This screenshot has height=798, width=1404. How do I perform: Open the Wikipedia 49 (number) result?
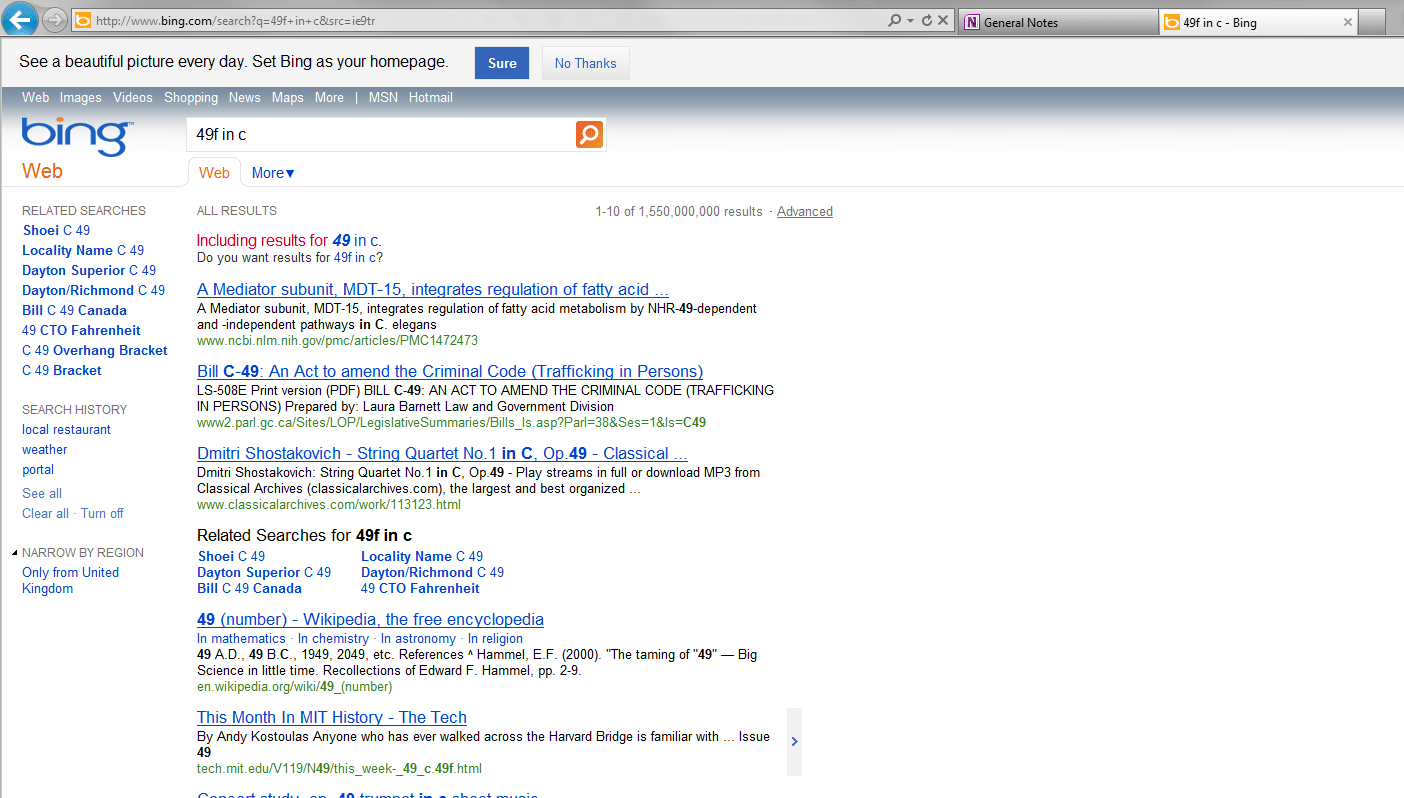(x=370, y=620)
